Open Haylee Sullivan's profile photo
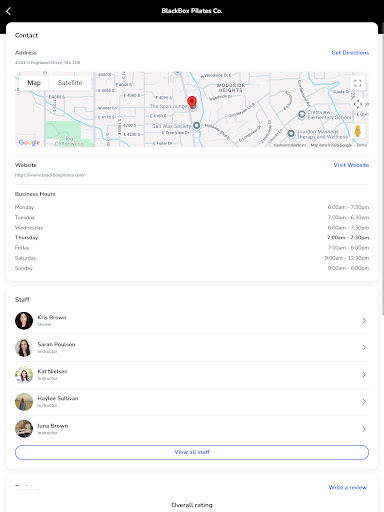 [24, 402]
